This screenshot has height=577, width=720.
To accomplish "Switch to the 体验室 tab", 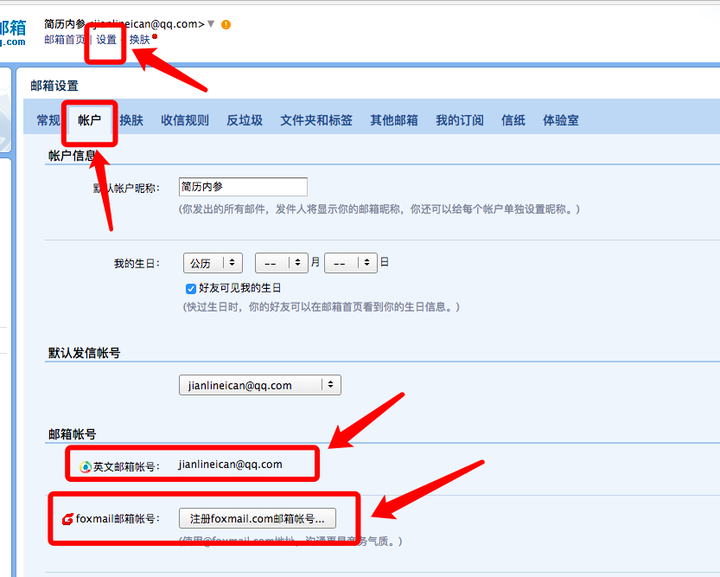I will (x=560, y=120).
